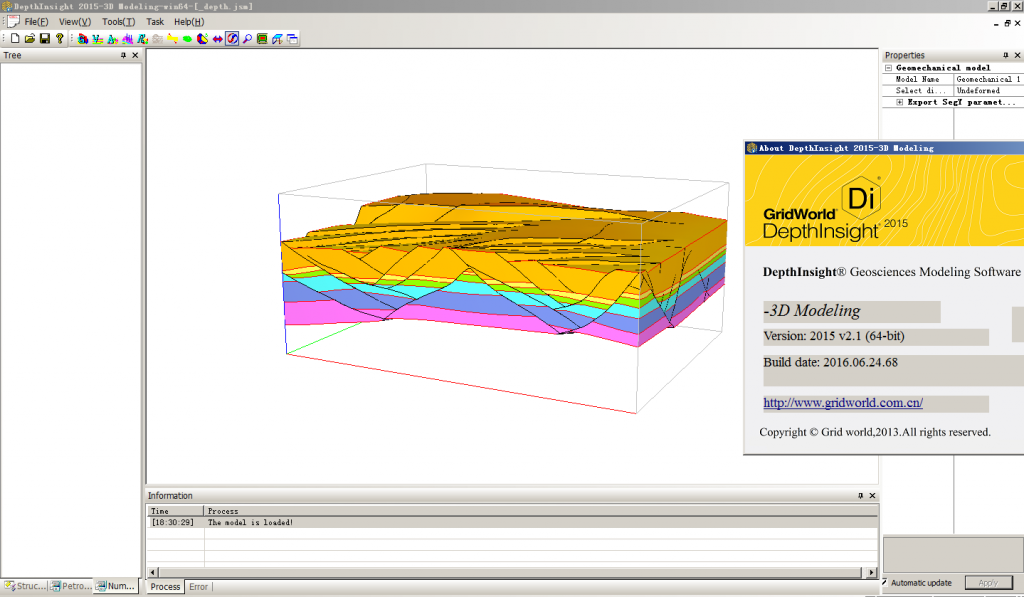
Task: Click the 'Build date: 2016.06.24.68' text
Action: (831, 363)
